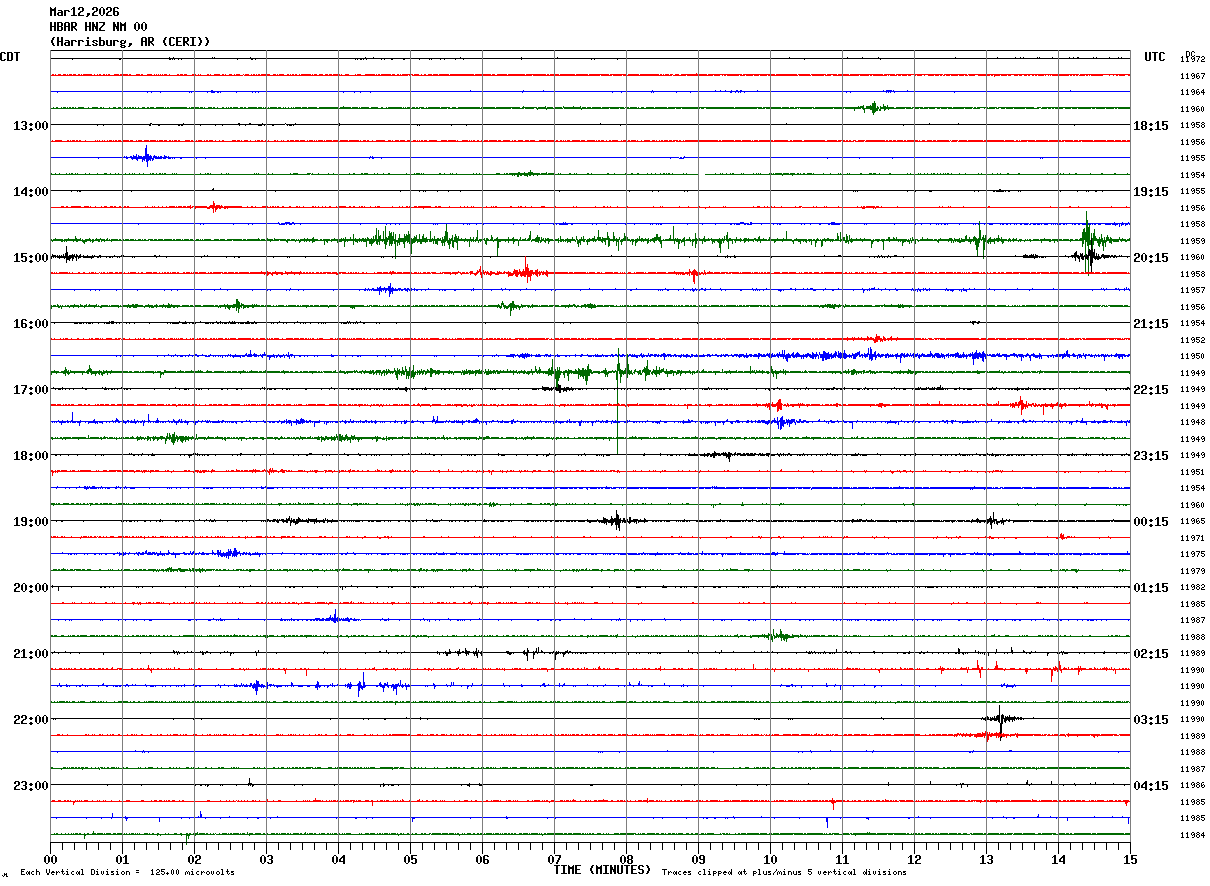The image size is (1210, 886).
Task: Select minute tick label 13 on the axis
Action: tap(986, 859)
